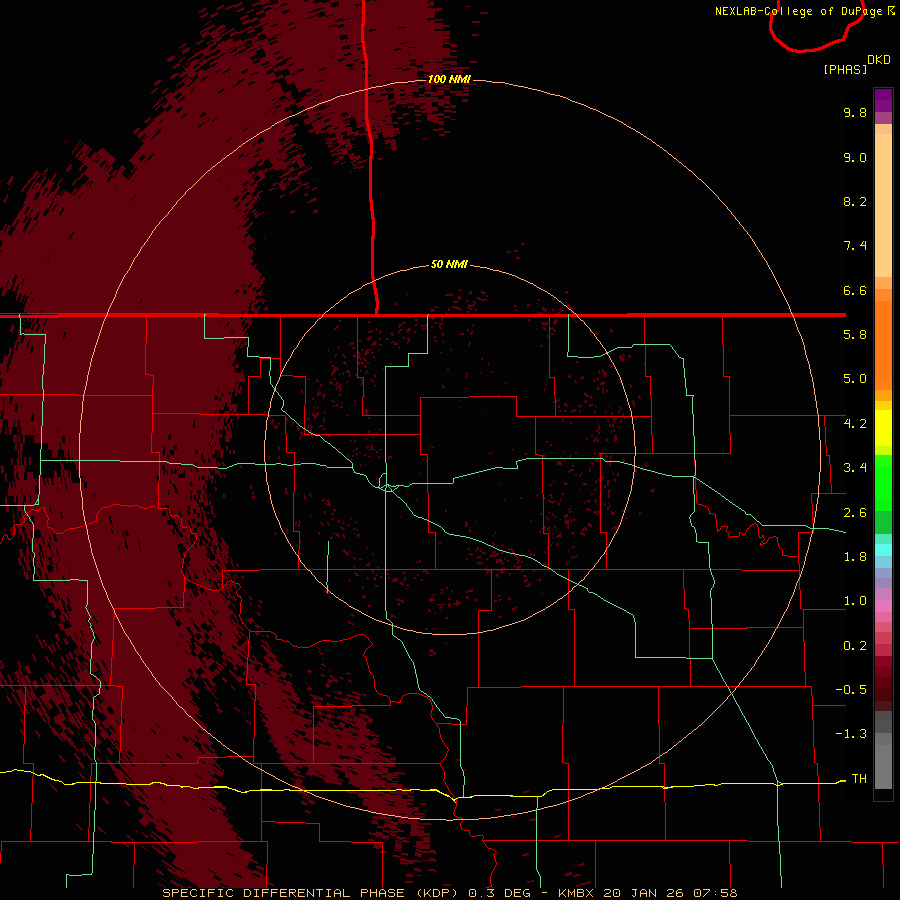The height and width of the screenshot is (900, 900).
Task: Click the 2.6 scale value
Action: point(855,513)
